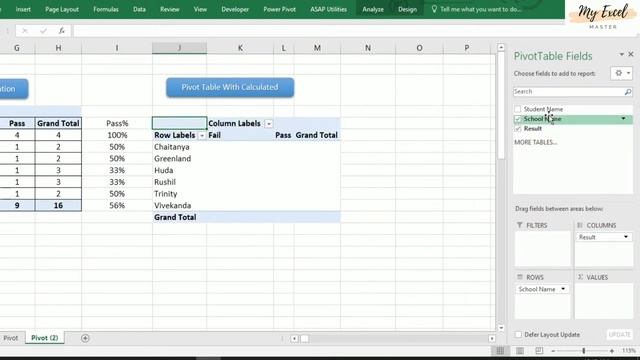640x360 pixels.
Task: Open the ASAP Utilities ribbon tab
Action: [329, 9]
